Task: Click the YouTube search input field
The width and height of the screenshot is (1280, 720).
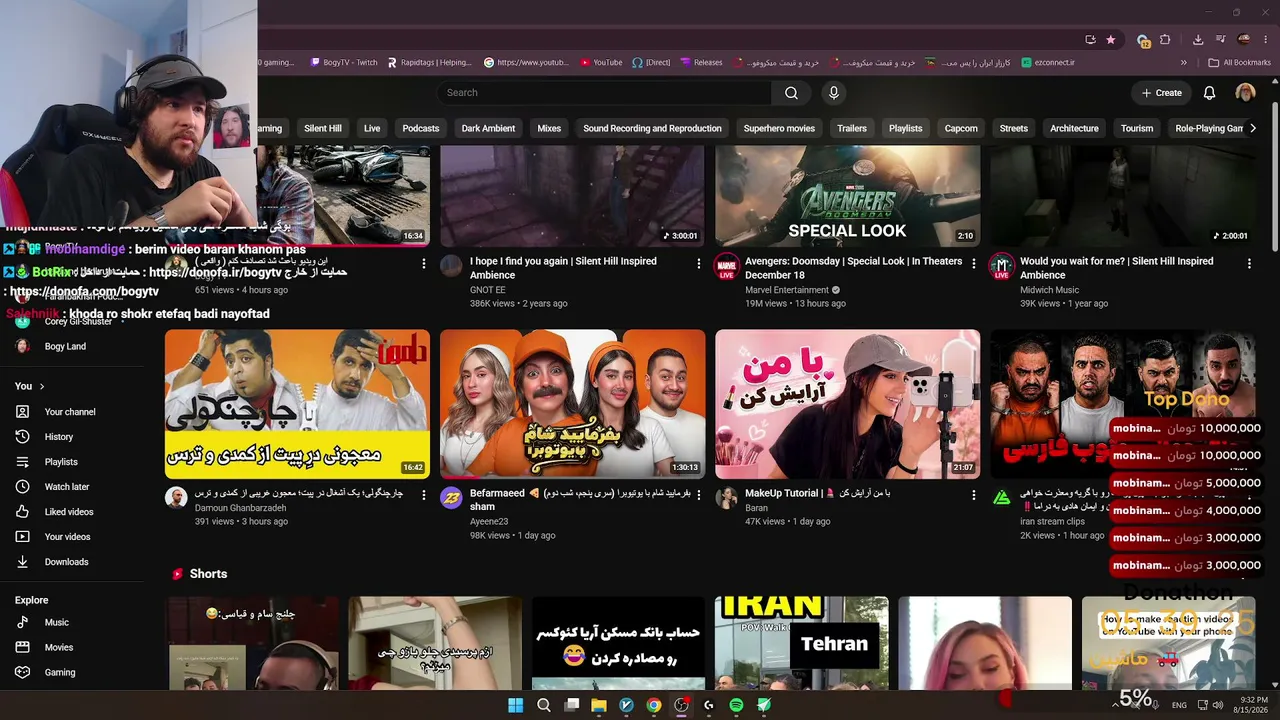Action: tap(604, 93)
